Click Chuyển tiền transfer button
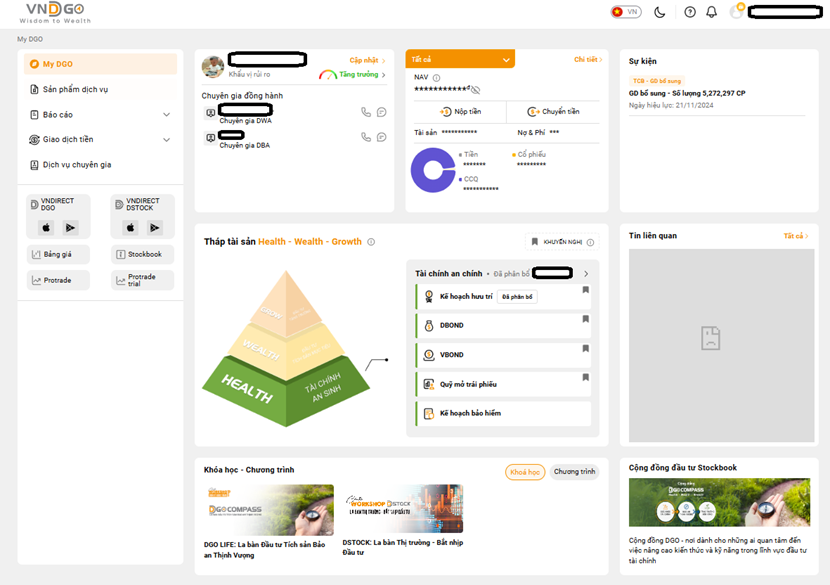Viewport: 830px width, 585px height. click(x=553, y=112)
